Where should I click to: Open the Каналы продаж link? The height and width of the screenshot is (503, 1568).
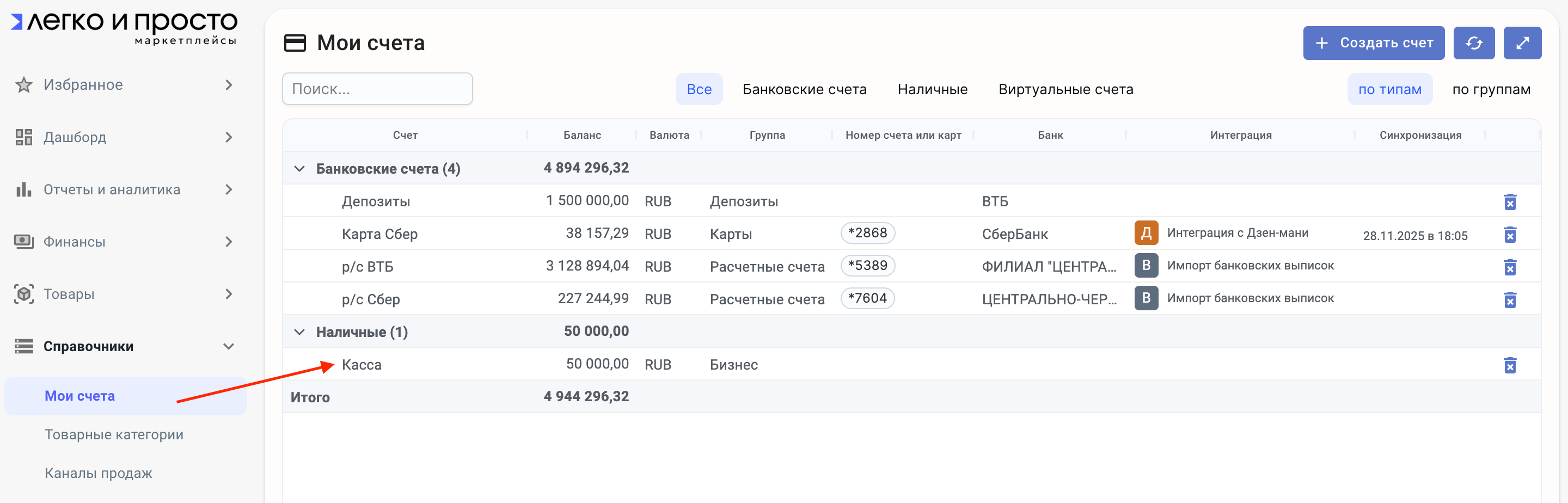98,473
